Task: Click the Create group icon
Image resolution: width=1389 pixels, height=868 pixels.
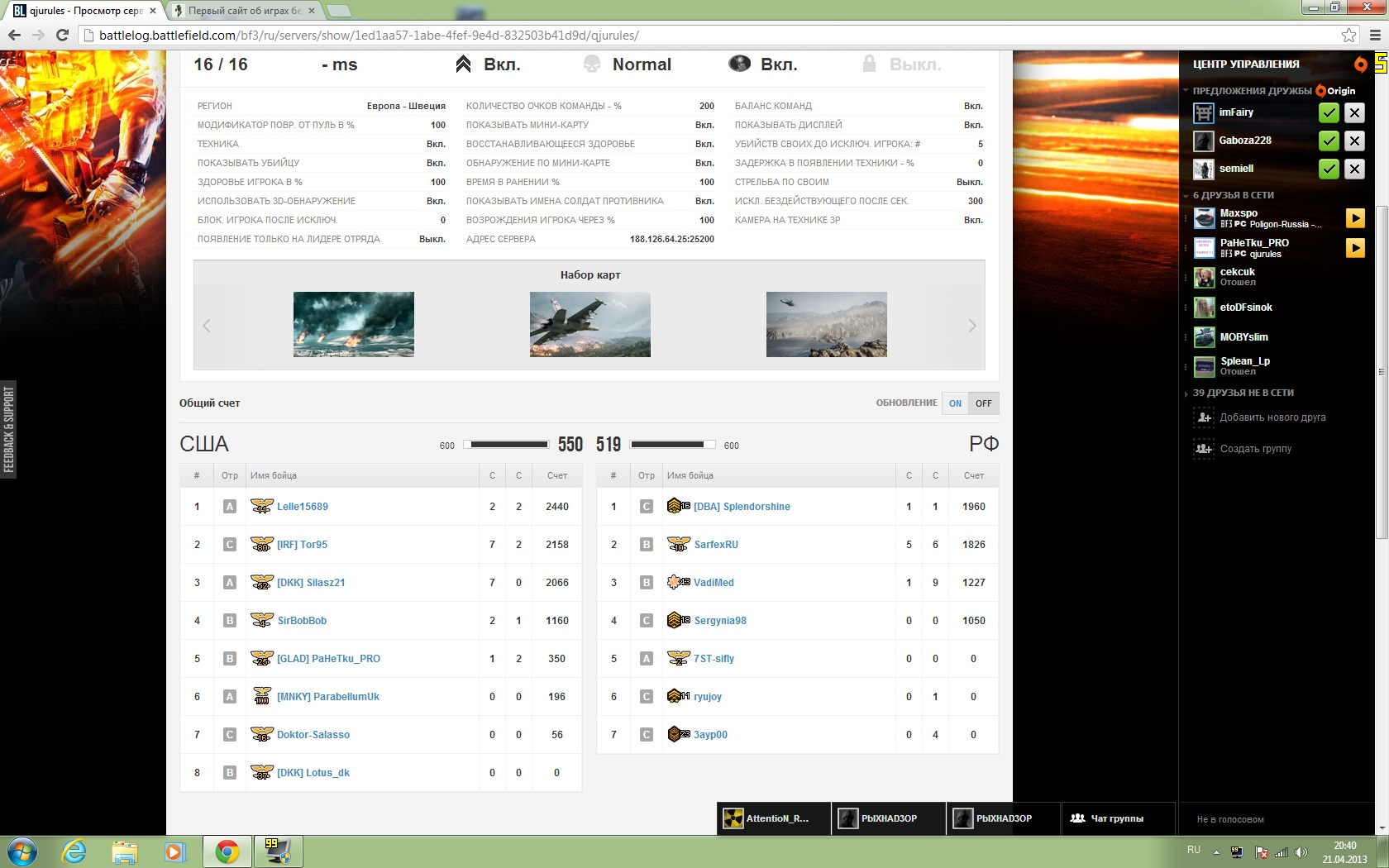Action: [x=1204, y=449]
